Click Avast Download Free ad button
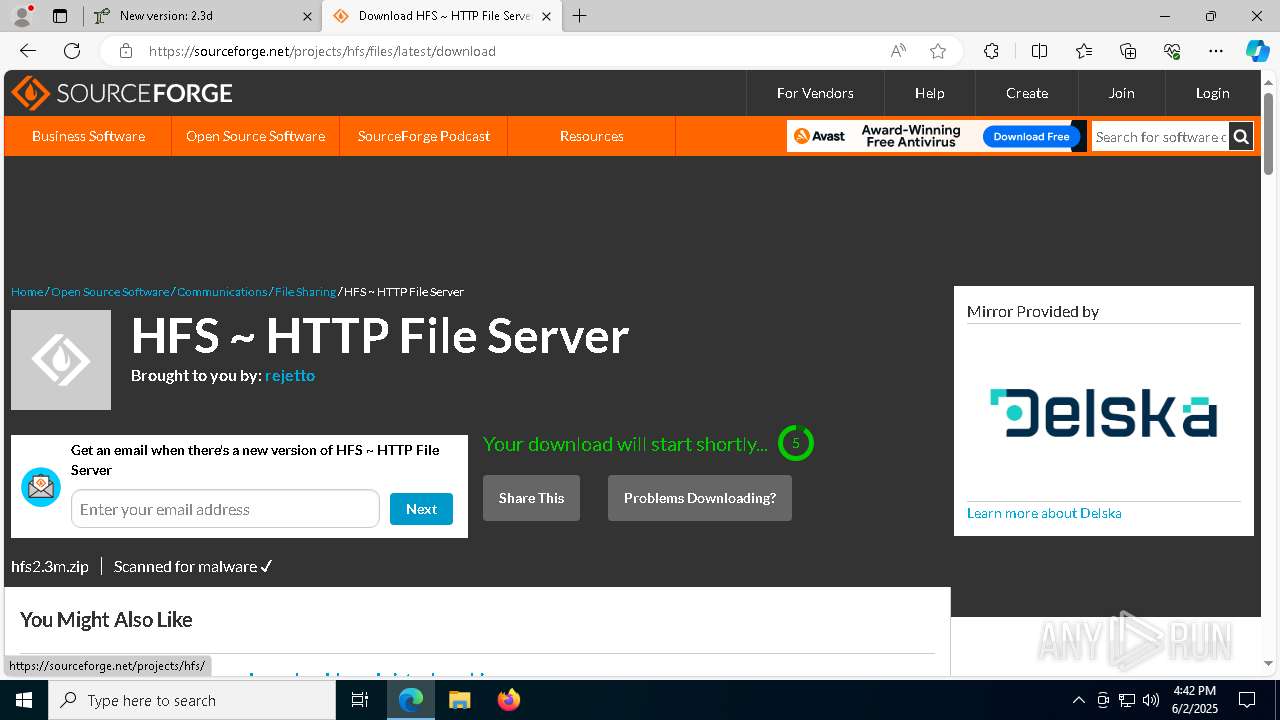This screenshot has width=1280, height=720. click(x=1031, y=136)
